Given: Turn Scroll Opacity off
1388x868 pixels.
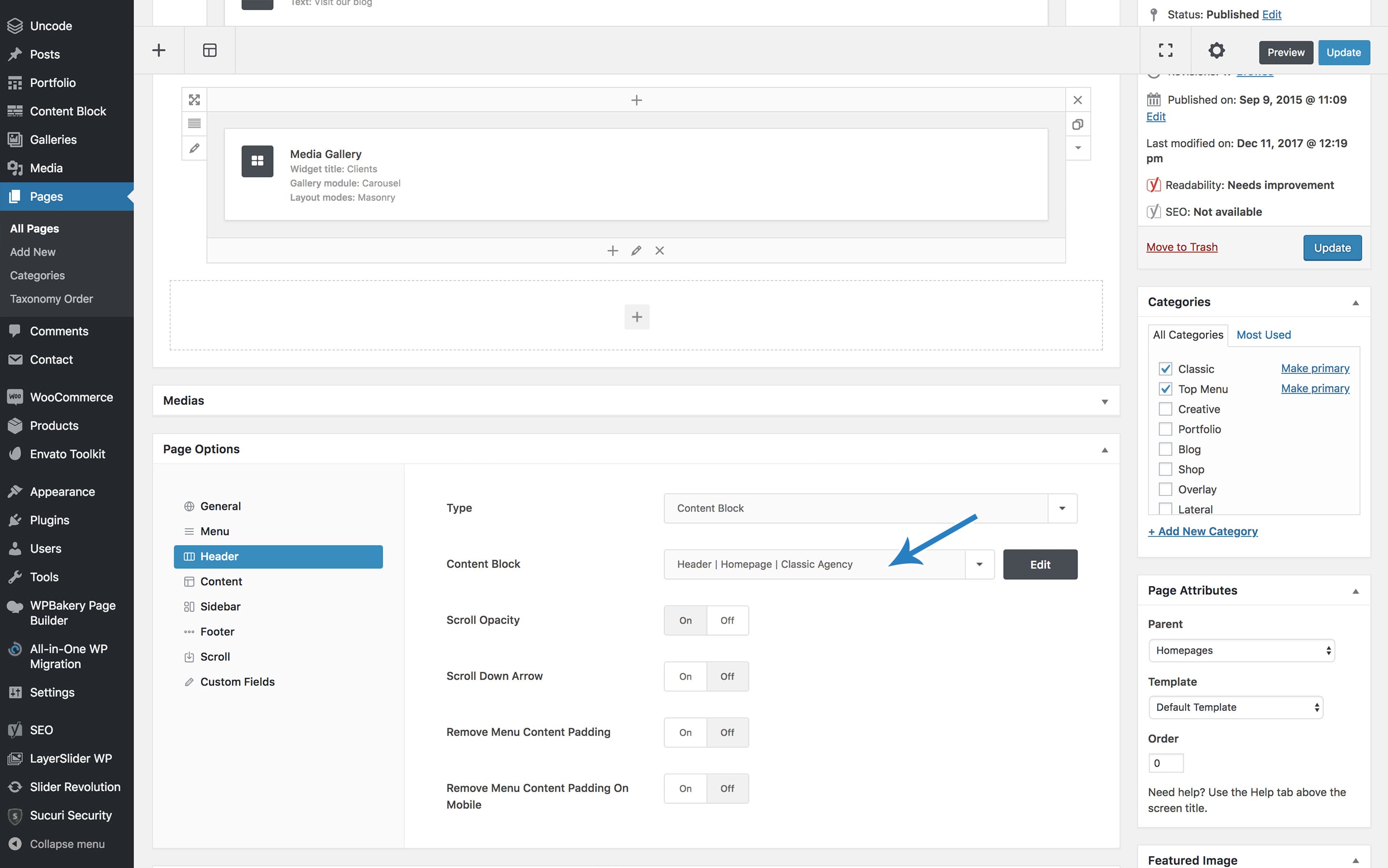Looking at the screenshot, I should coord(727,621).
